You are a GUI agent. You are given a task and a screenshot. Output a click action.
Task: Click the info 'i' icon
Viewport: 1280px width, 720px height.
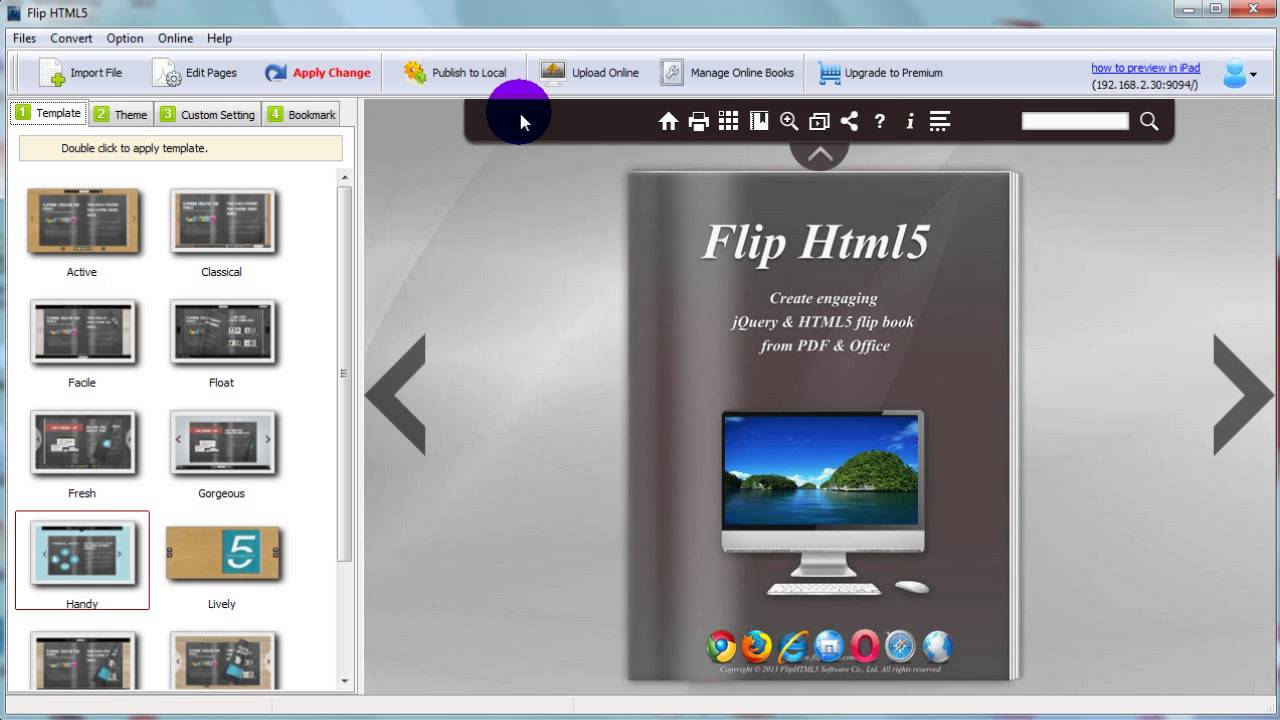910,121
